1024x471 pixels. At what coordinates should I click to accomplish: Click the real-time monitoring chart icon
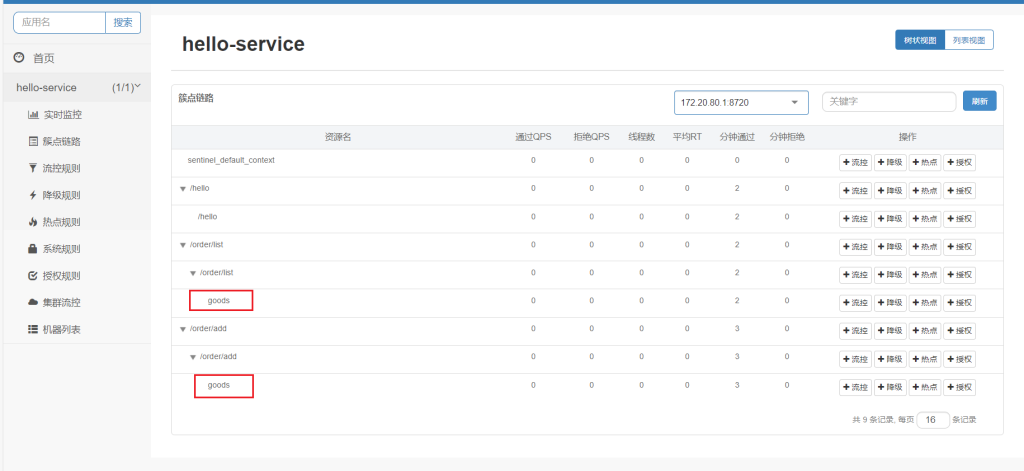(33, 115)
